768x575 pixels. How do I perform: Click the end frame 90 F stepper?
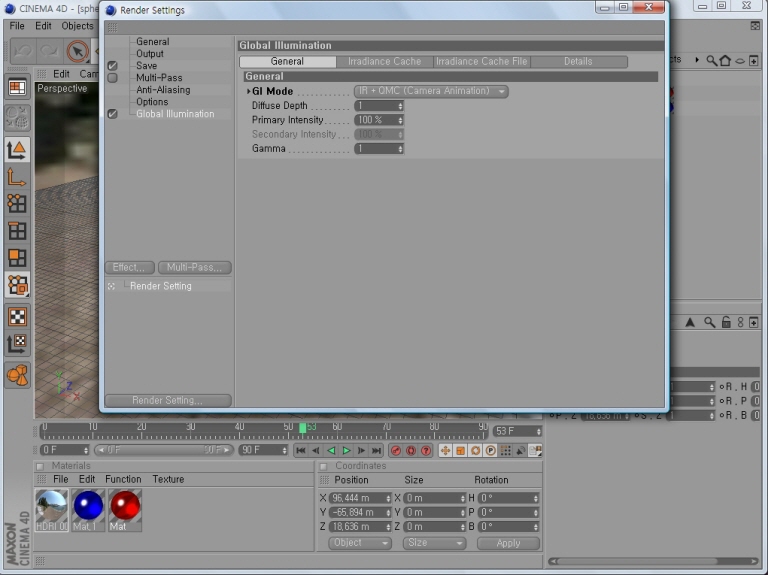284,450
